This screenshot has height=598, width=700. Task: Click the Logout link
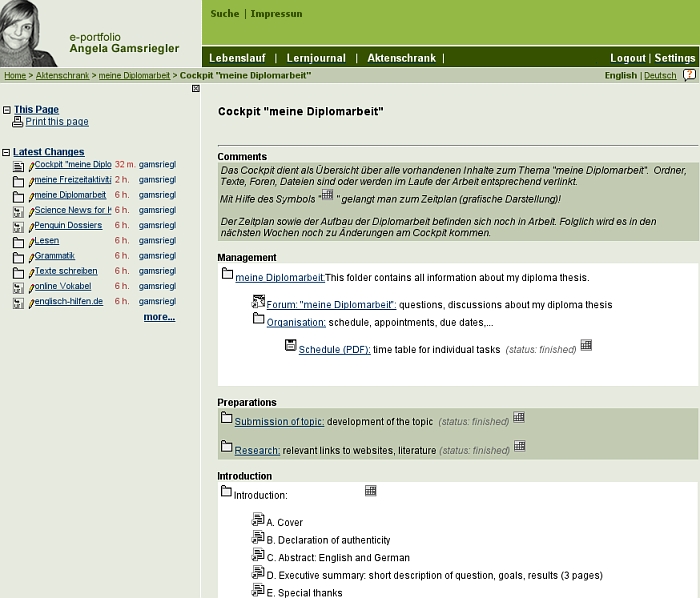click(628, 58)
